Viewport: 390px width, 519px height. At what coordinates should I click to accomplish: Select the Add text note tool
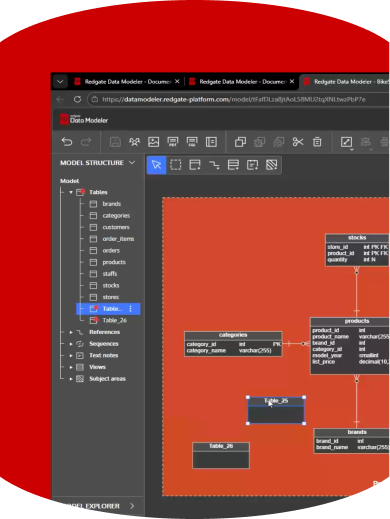click(x=252, y=165)
